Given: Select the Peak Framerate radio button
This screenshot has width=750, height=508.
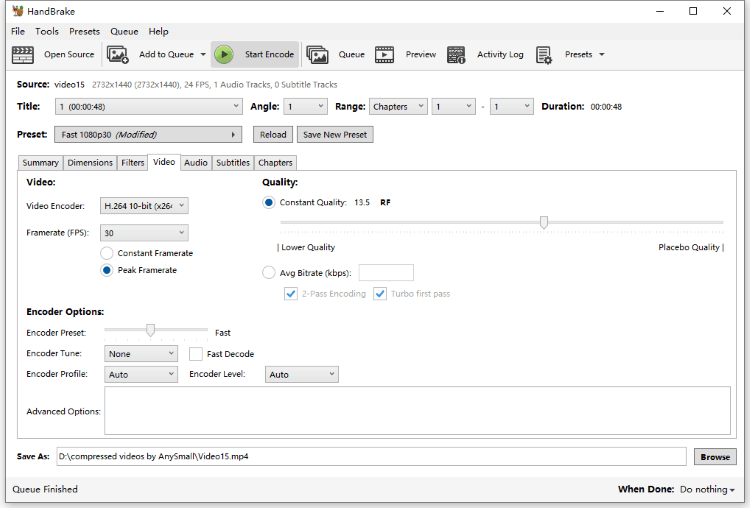Looking at the screenshot, I should click(x=107, y=270).
